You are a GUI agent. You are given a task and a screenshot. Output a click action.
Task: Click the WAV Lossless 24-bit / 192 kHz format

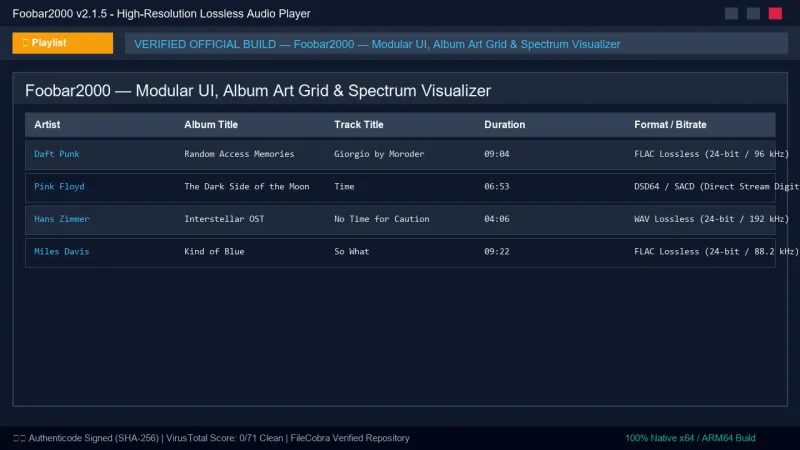(711, 219)
